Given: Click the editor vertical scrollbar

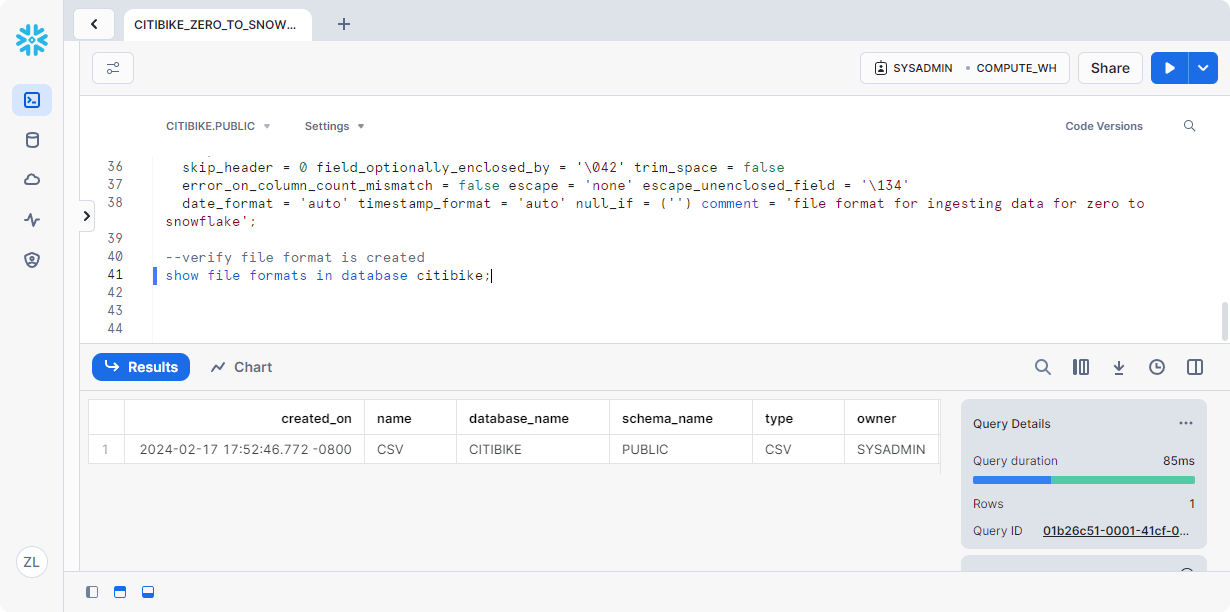Looking at the screenshot, I should 1224,321.
